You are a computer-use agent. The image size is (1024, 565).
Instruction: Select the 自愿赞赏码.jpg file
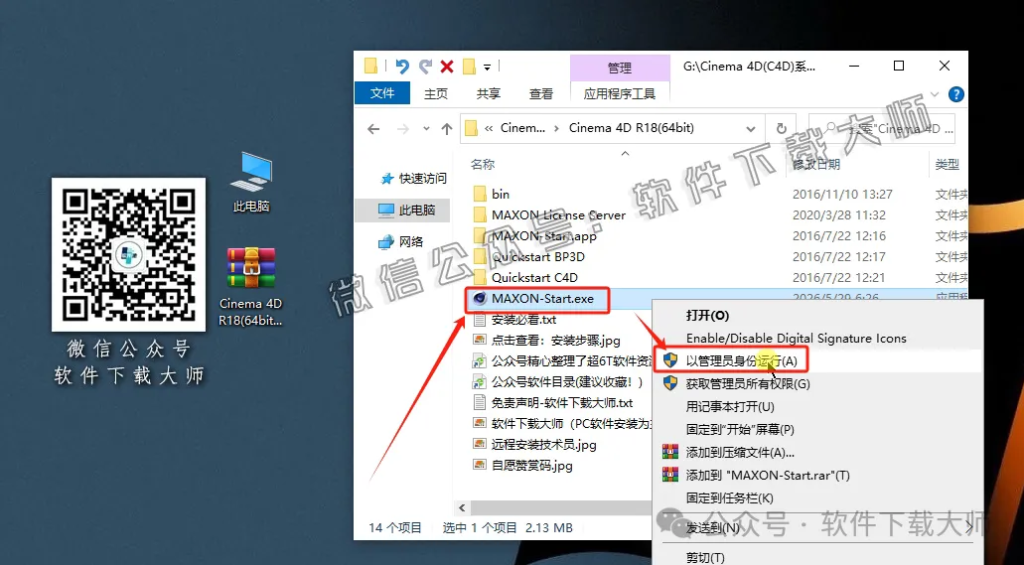[522, 466]
